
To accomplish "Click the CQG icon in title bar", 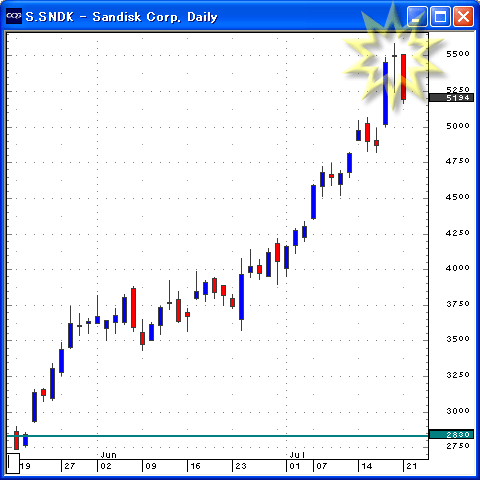I will coord(14,16).
